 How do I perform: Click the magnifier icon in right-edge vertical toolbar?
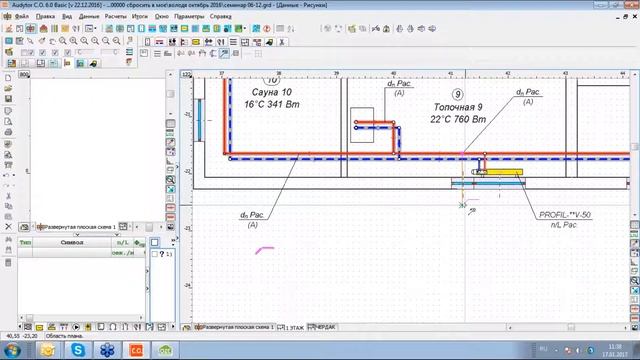635,281
